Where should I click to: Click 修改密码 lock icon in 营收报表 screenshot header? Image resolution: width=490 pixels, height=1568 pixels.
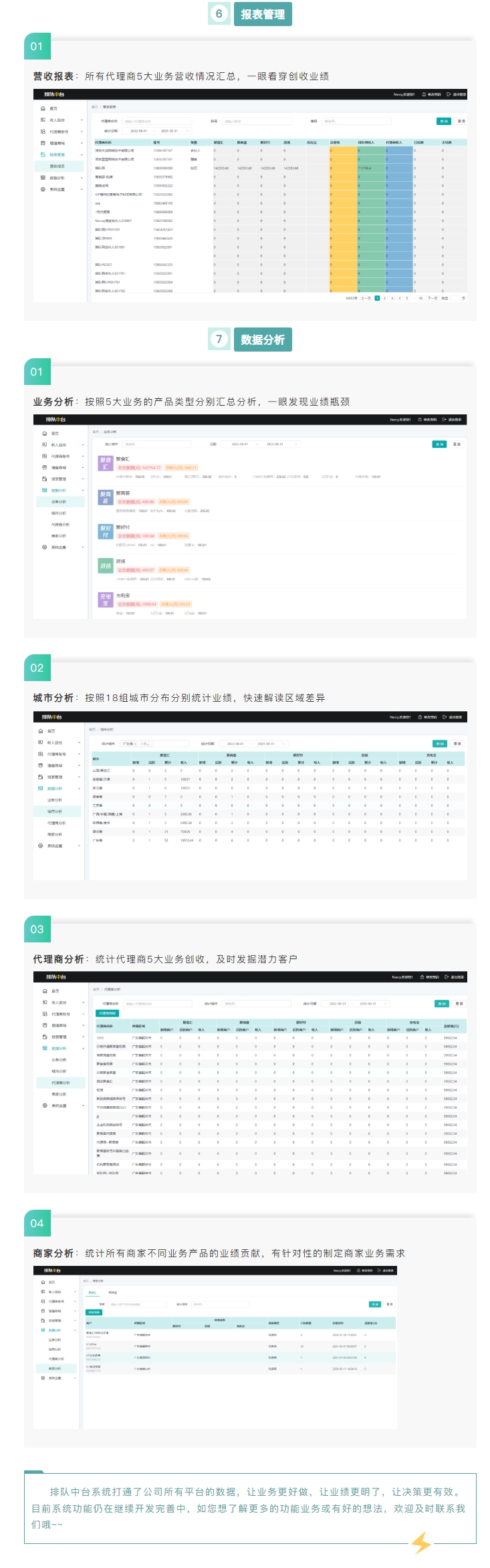pos(424,94)
